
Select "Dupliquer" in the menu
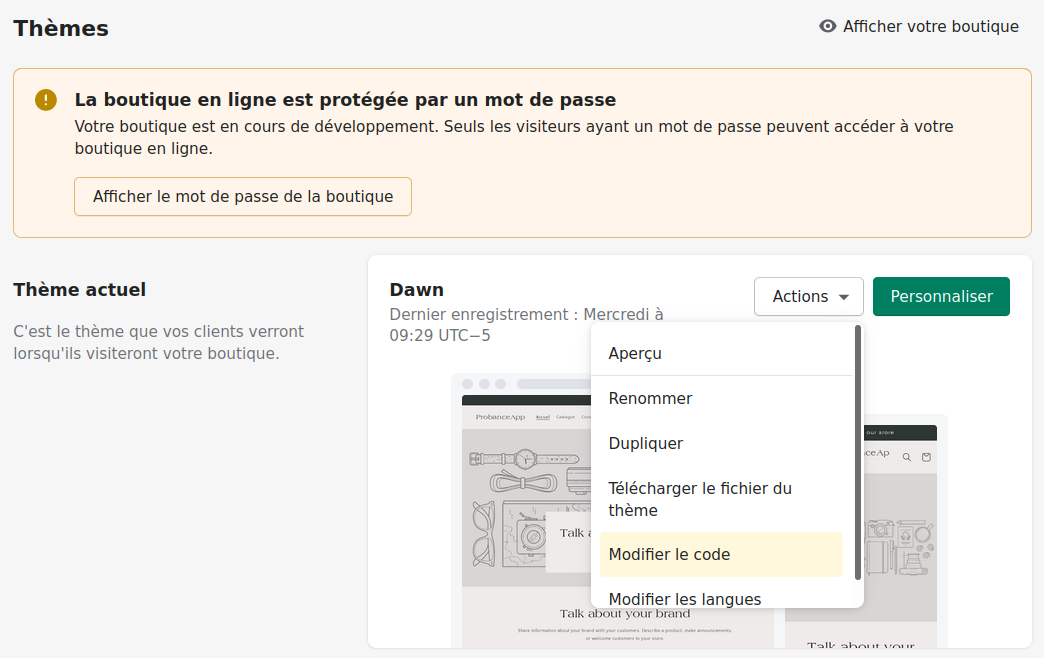pos(646,443)
